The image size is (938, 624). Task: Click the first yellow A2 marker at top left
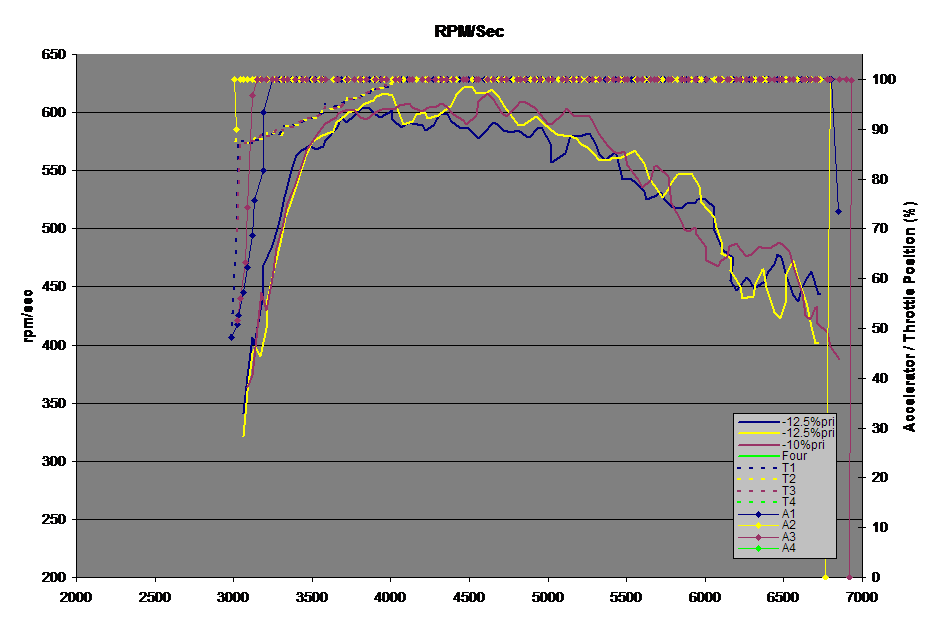point(233,79)
